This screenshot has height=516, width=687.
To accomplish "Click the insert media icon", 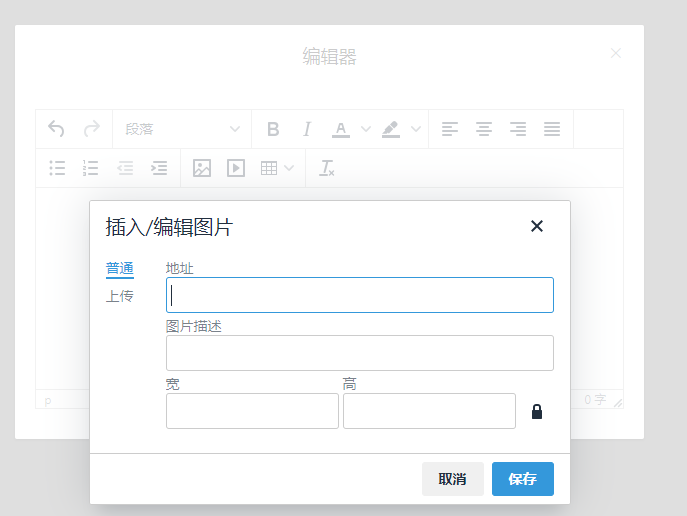I will (236, 168).
